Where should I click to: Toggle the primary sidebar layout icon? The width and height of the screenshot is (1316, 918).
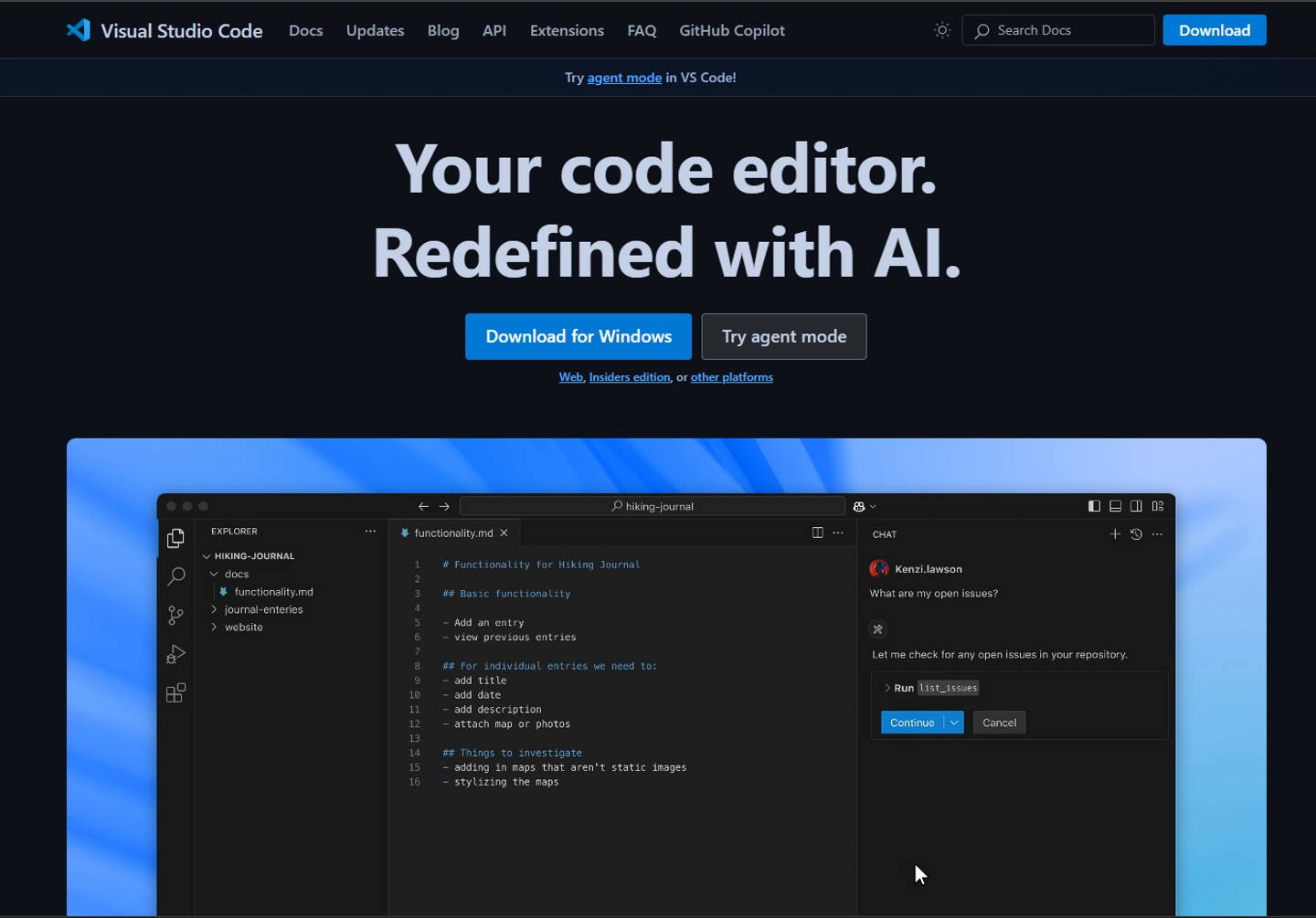pos(1094,506)
